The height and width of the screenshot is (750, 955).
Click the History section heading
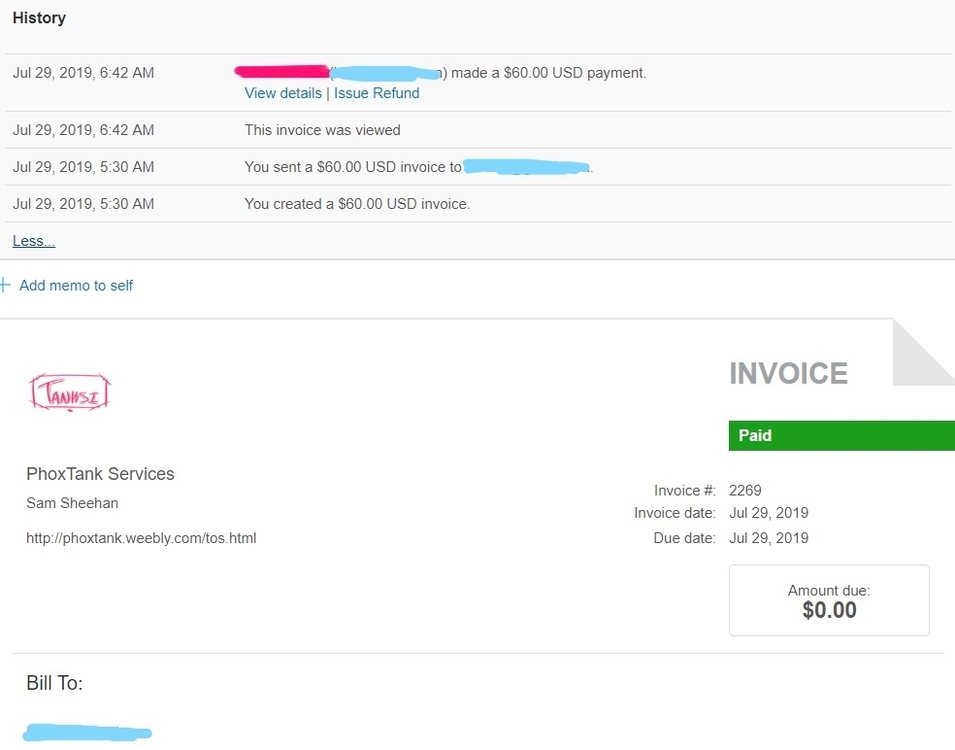click(x=39, y=18)
